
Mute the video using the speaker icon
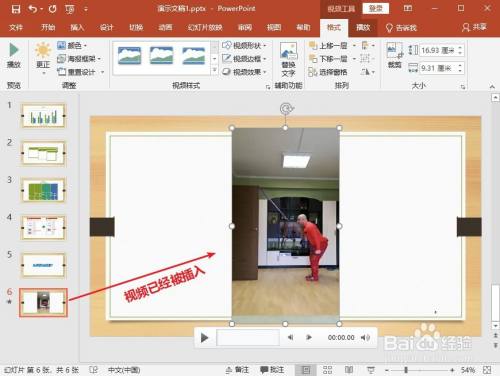[365, 338]
